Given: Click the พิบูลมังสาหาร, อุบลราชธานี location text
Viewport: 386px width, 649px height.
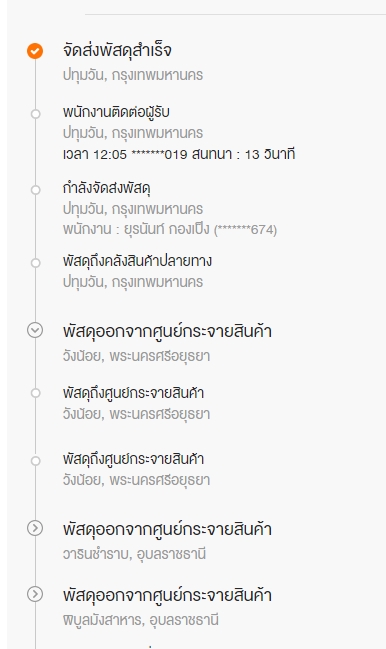Looking at the screenshot, I should click(141, 620).
